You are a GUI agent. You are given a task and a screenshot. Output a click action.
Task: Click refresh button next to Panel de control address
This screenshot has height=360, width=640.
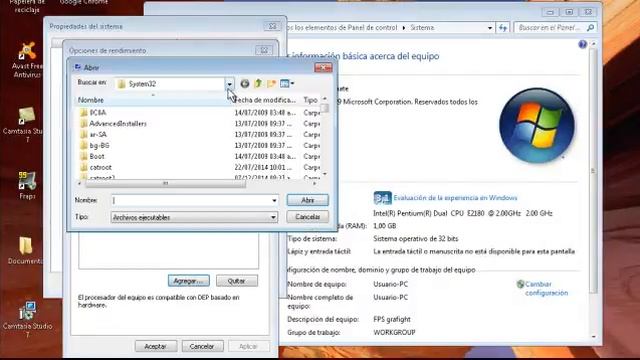pyautogui.click(x=503, y=28)
